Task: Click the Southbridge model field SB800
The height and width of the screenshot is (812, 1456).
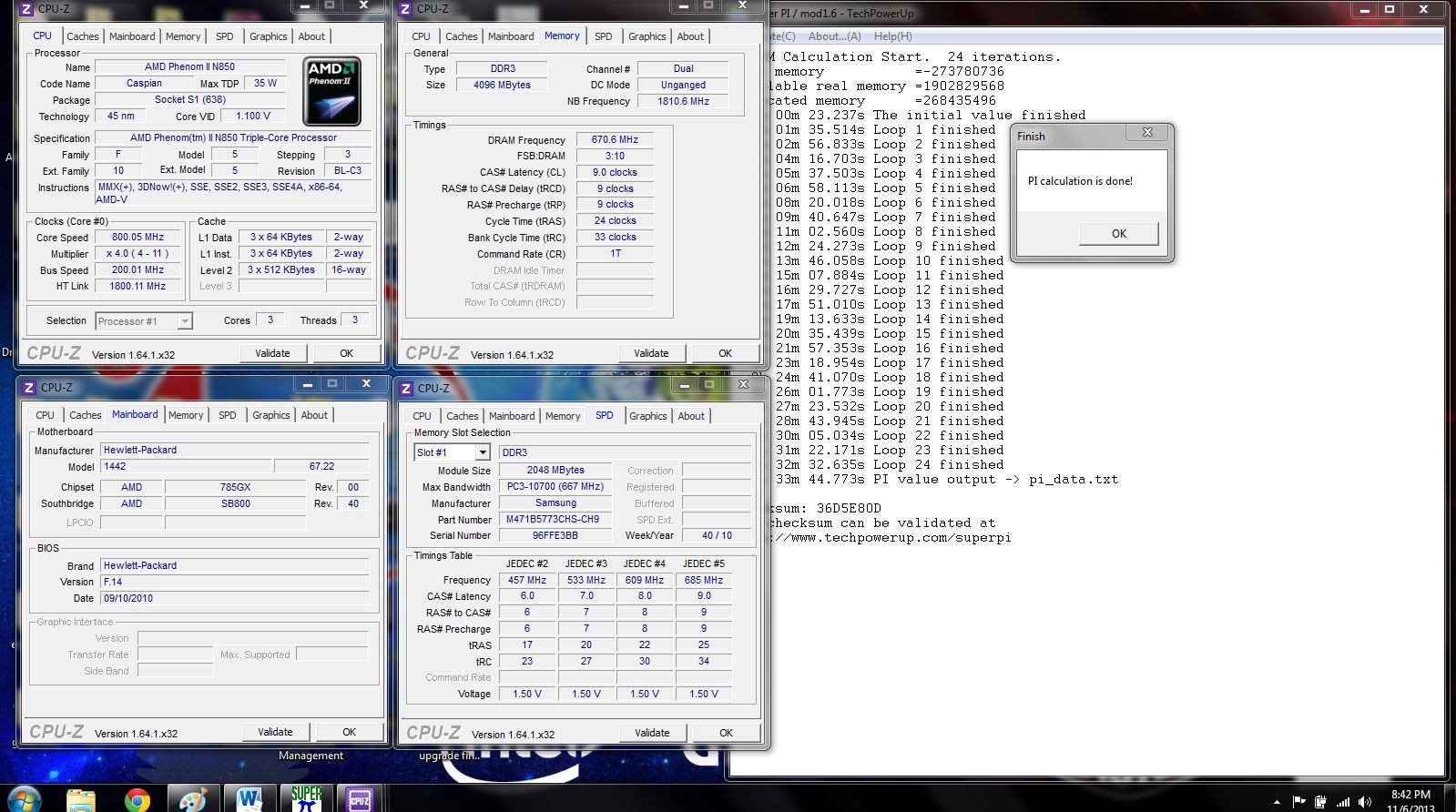Action: click(235, 503)
